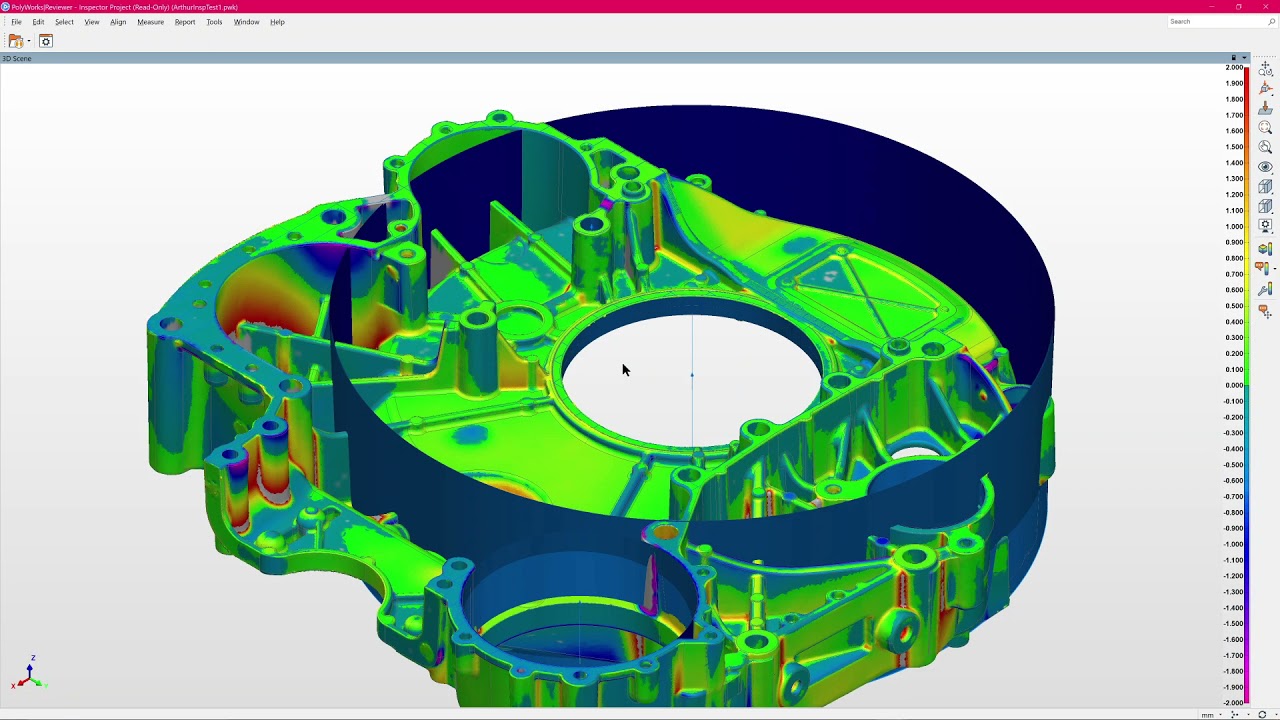Click the 1.000 label on the color scale
This screenshot has height=720, width=1280.
click(x=1234, y=226)
